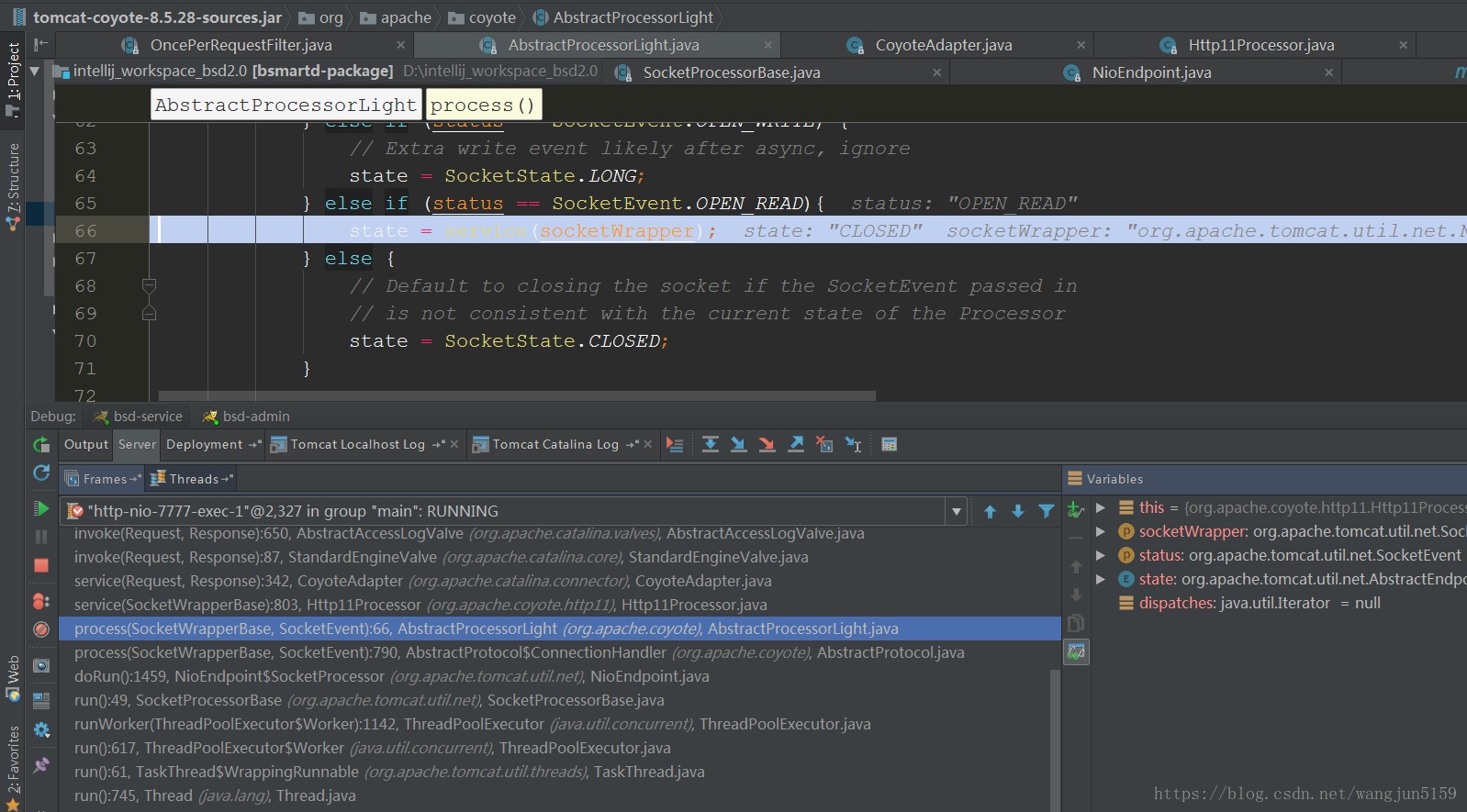Stop the debug session with the red square
The width and height of the screenshot is (1467, 812).
[41, 566]
